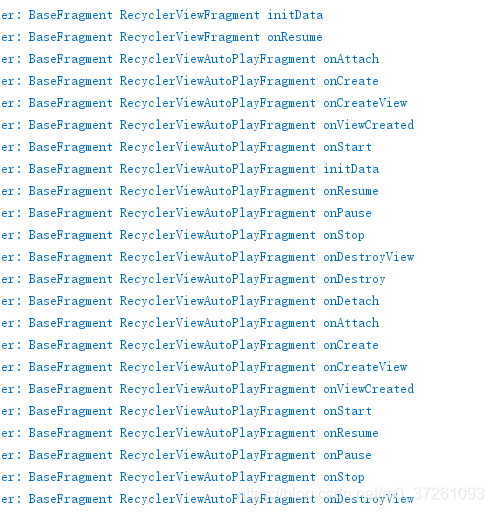Image resolution: width=494 pixels, height=512 pixels.
Task: Select the RecyclerViewFragment onResume log line
Action: tap(162, 37)
